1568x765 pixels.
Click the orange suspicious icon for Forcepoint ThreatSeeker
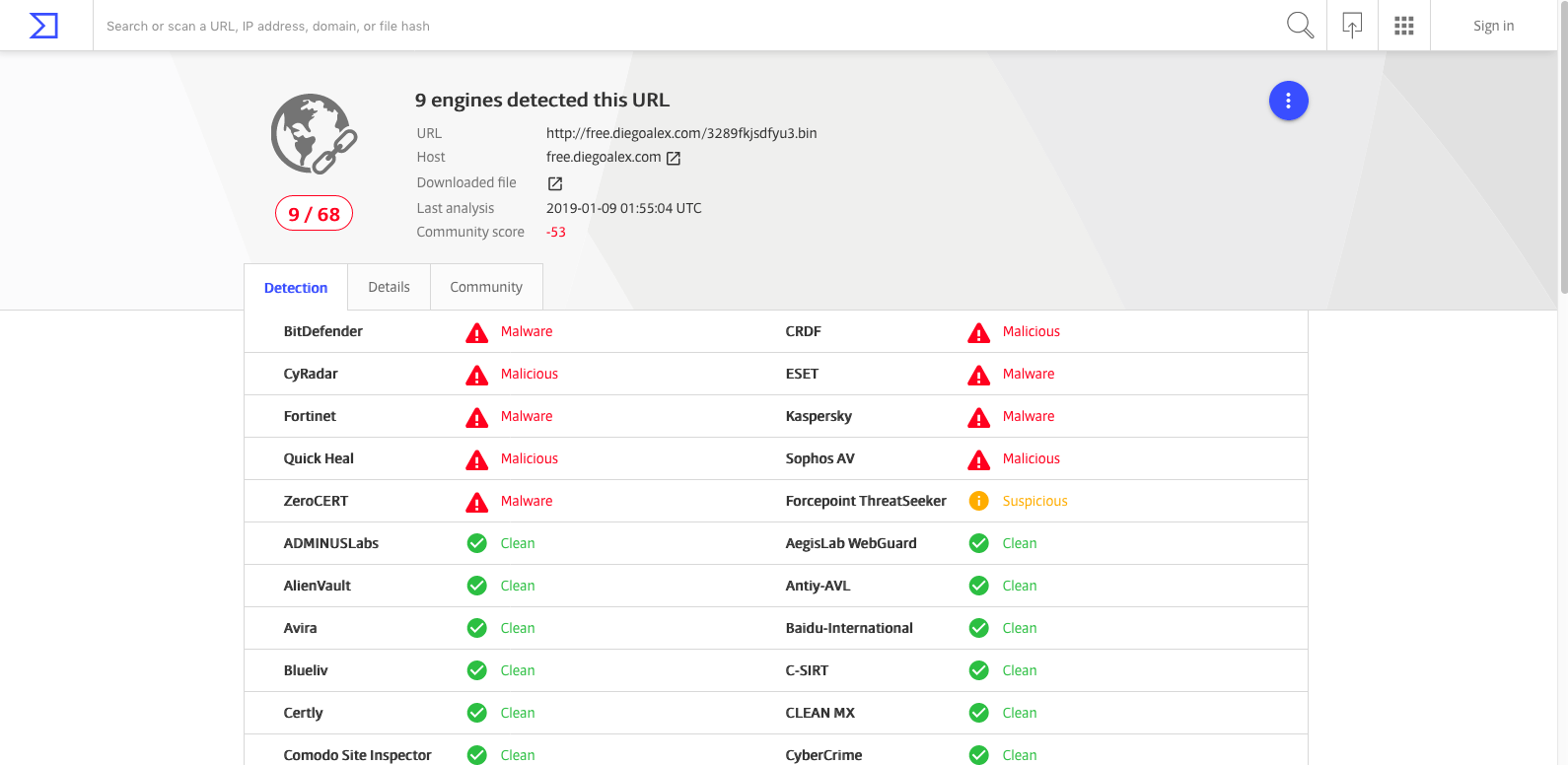click(x=979, y=501)
